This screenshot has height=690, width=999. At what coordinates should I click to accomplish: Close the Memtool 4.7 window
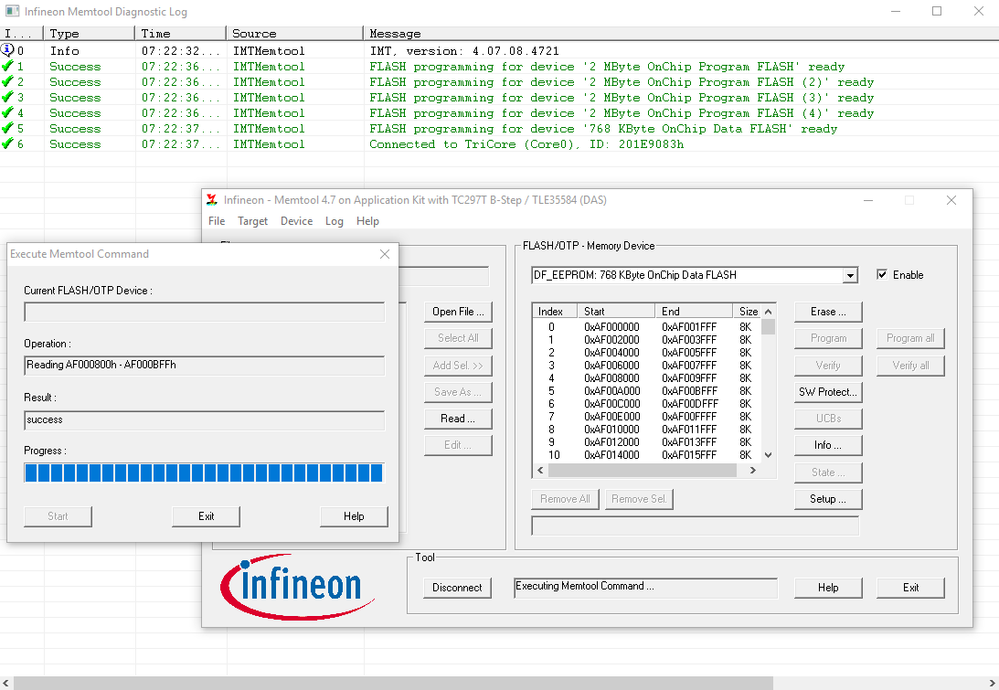(x=951, y=200)
